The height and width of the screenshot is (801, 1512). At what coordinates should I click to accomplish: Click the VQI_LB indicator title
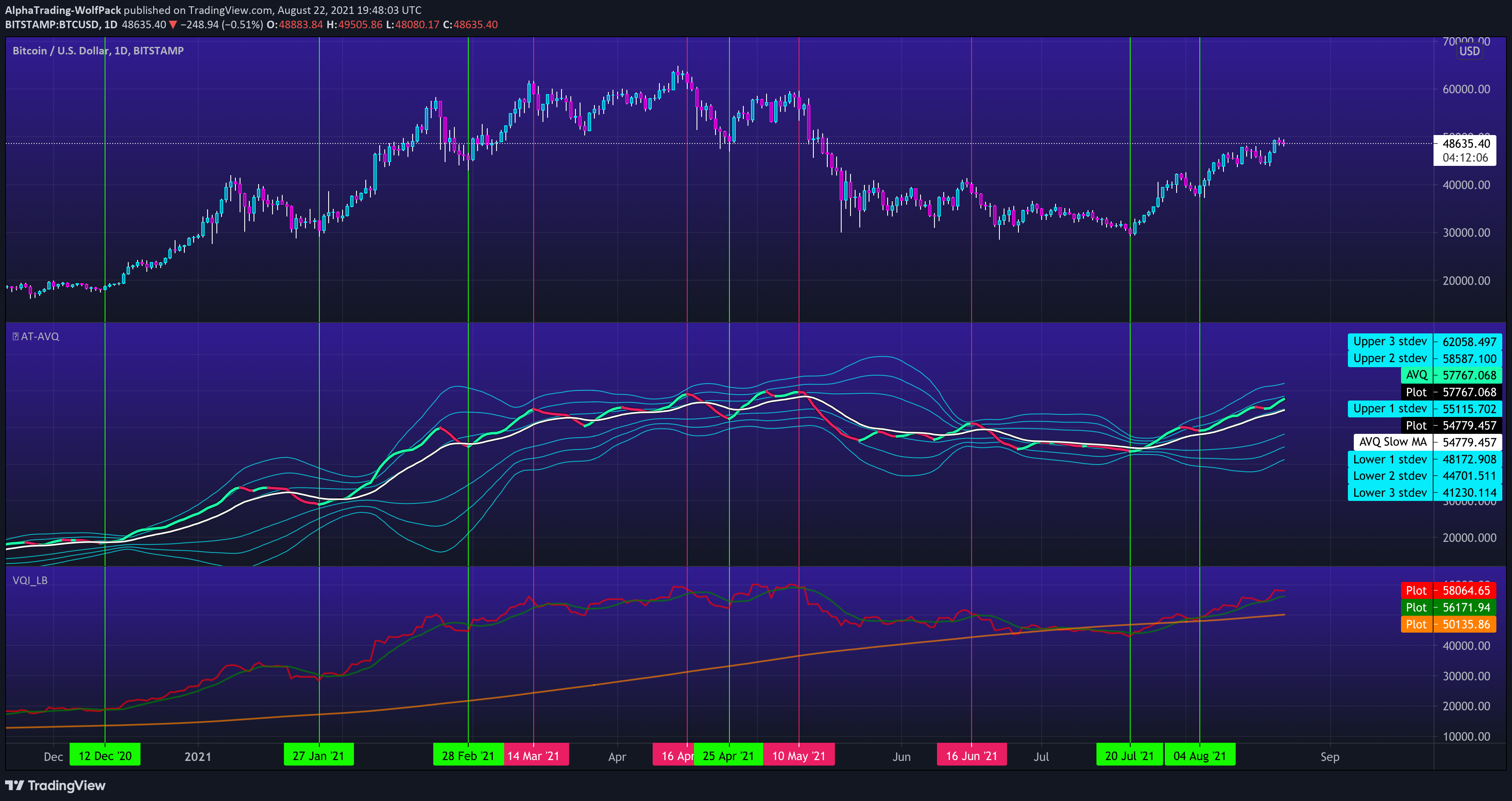[30, 580]
